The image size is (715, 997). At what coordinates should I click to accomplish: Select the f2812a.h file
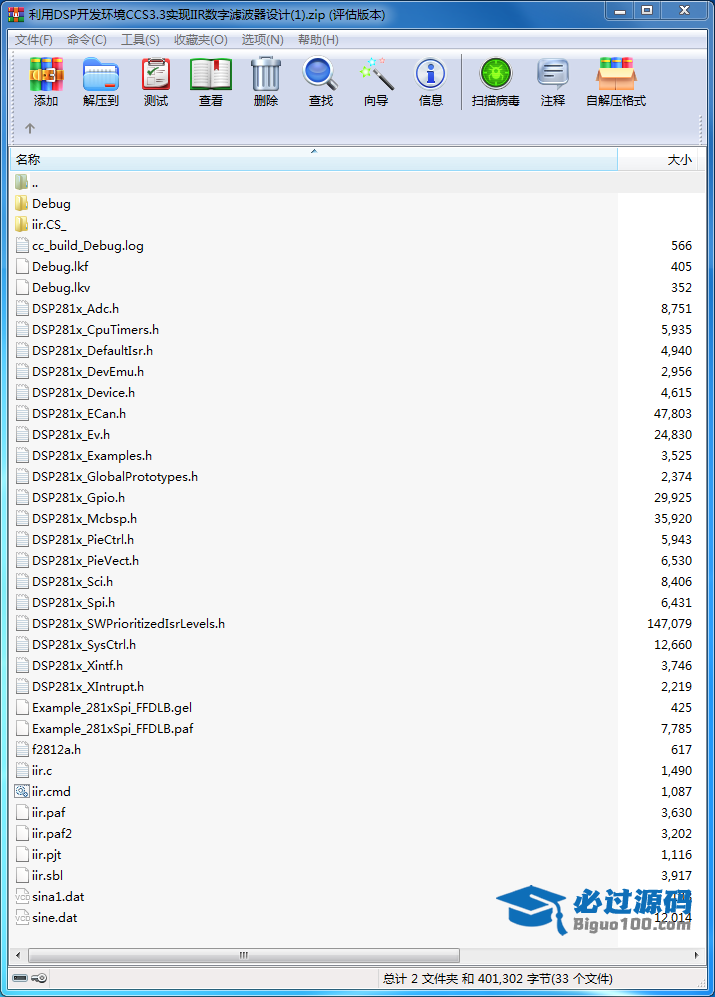[x=48, y=749]
